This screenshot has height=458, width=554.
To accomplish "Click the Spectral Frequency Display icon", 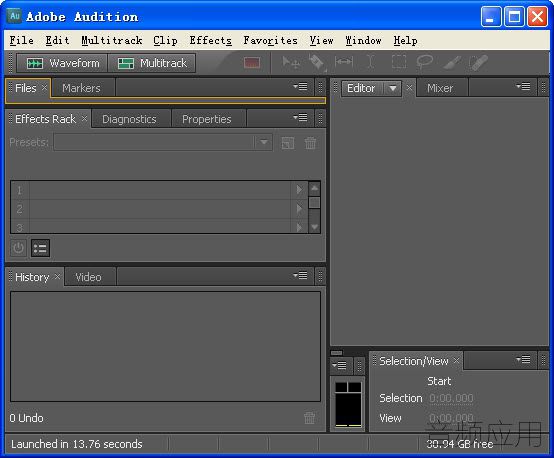I will point(252,63).
